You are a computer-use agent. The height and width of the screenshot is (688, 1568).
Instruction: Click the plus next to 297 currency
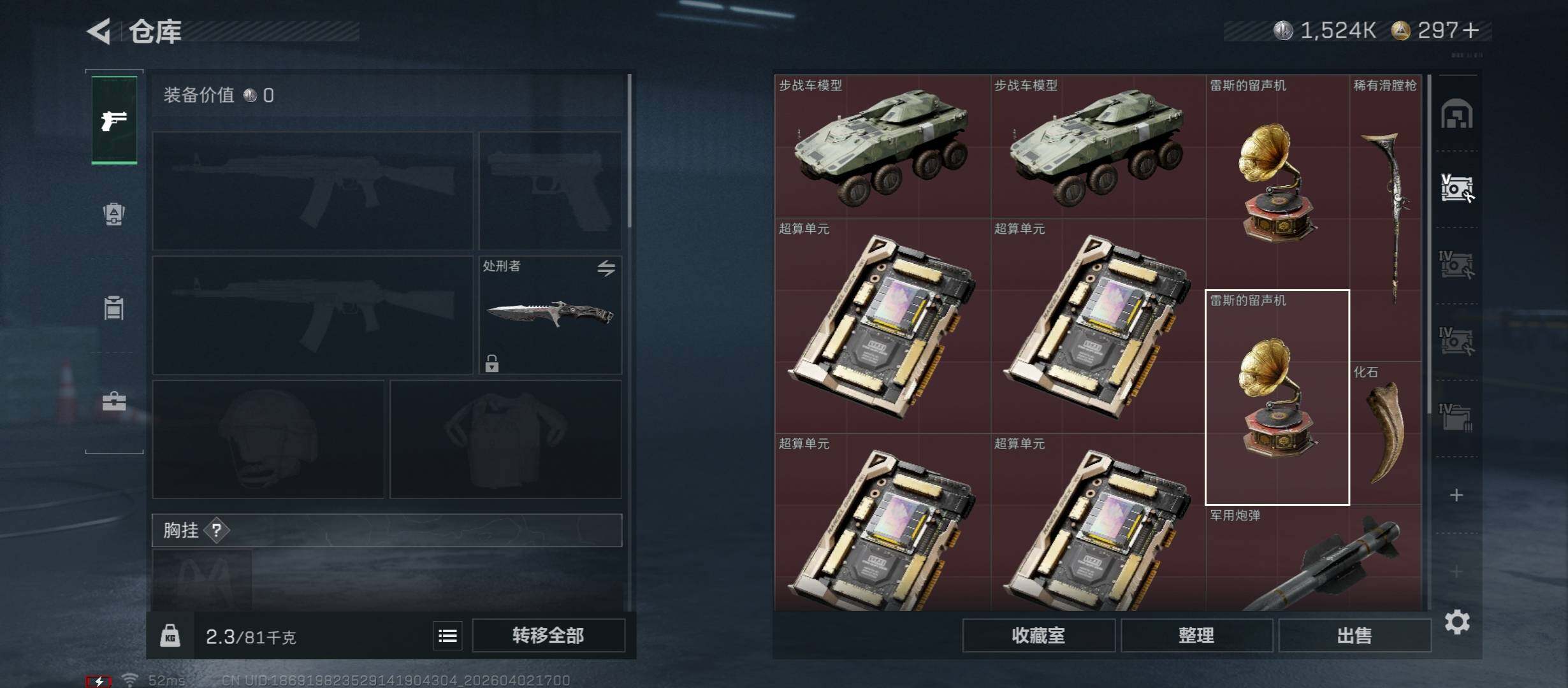pyautogui.click(x=1471, y=31)
